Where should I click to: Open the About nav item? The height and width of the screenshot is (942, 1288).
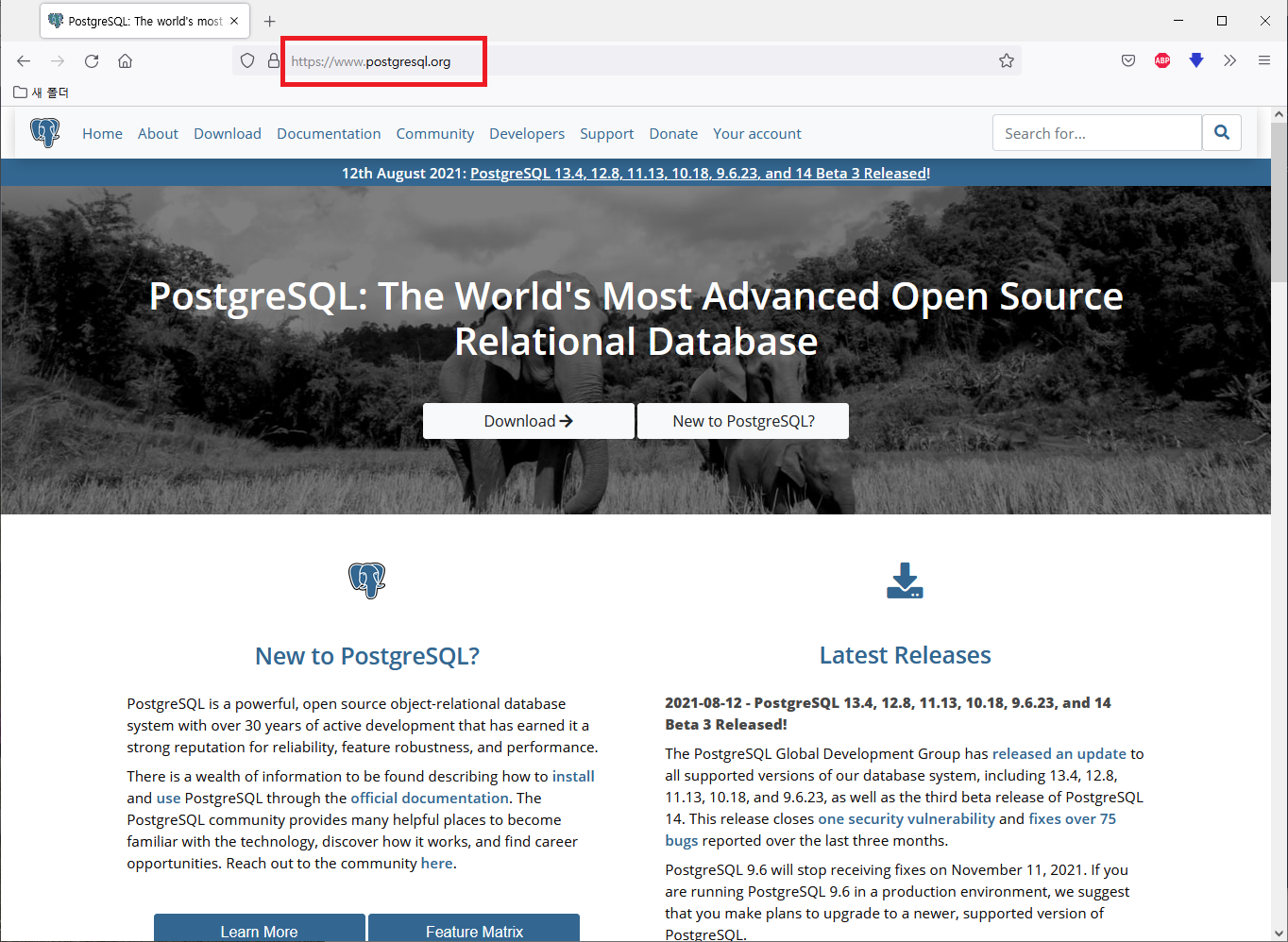coord(158,134)
